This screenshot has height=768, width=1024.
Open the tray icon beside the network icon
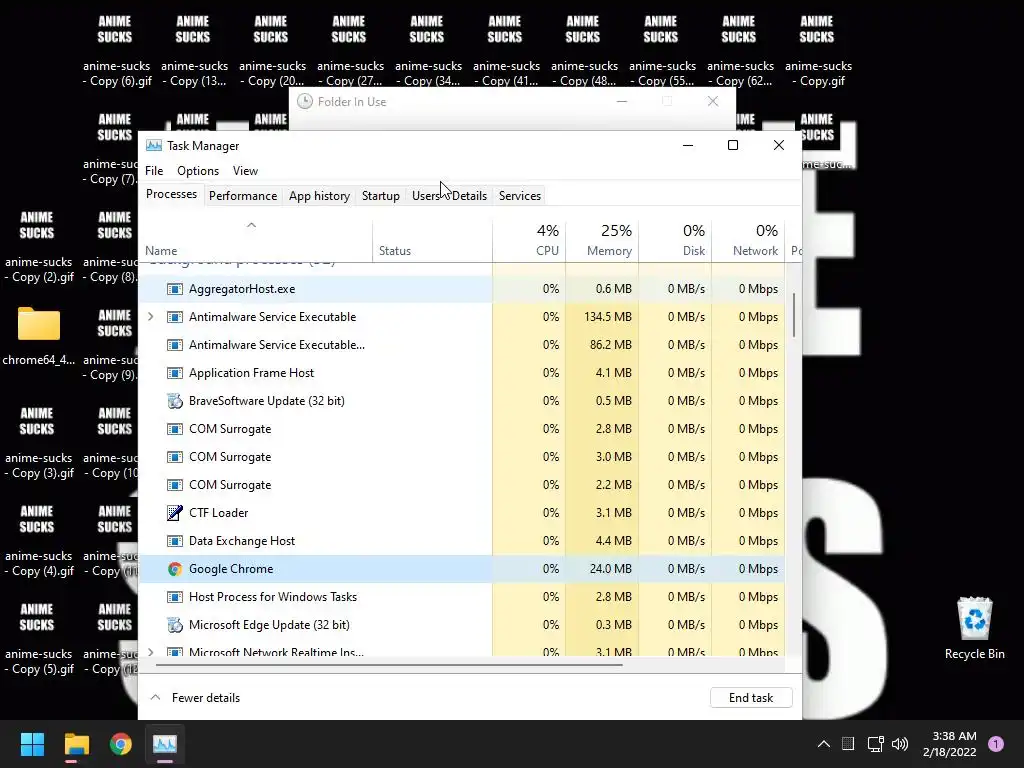848,744
